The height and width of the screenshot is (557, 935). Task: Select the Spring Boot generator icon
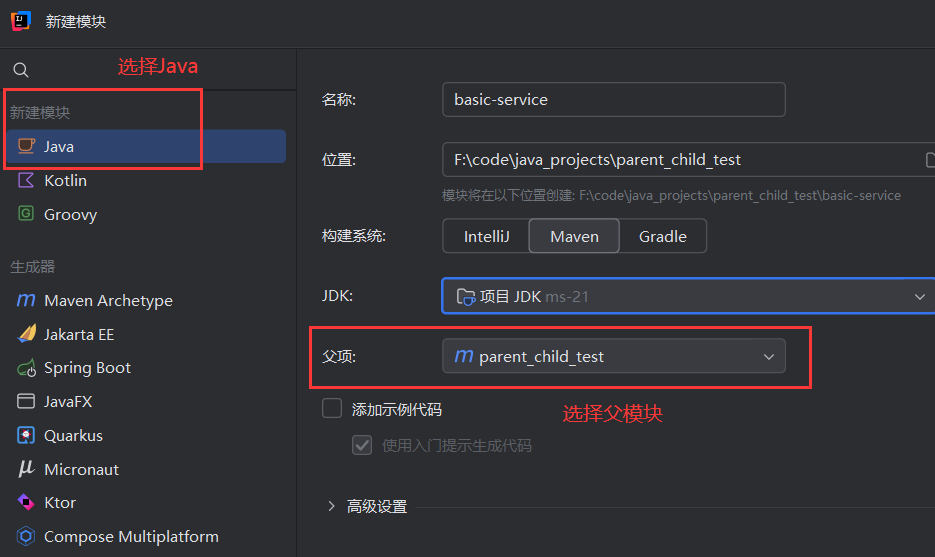click(26, 368)
